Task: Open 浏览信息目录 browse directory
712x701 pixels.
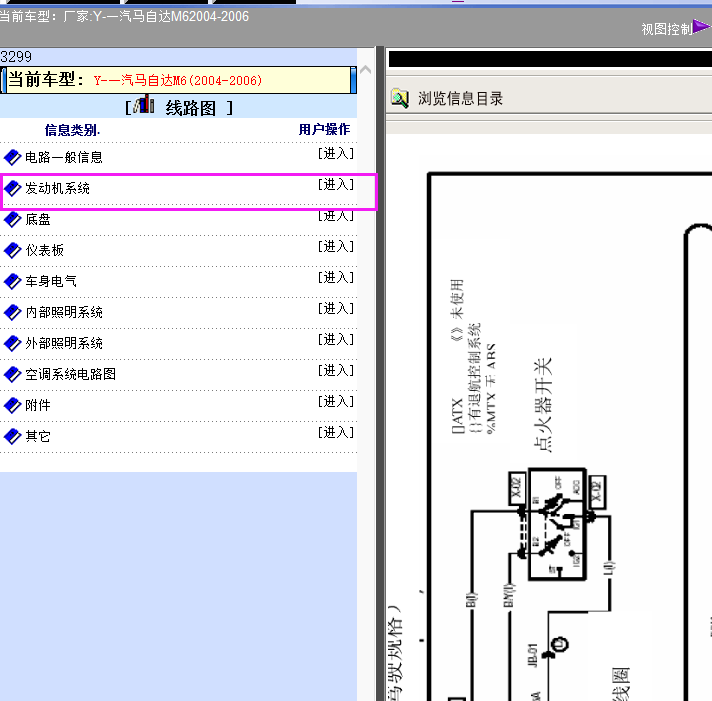Action: click(x=460, y=99)
